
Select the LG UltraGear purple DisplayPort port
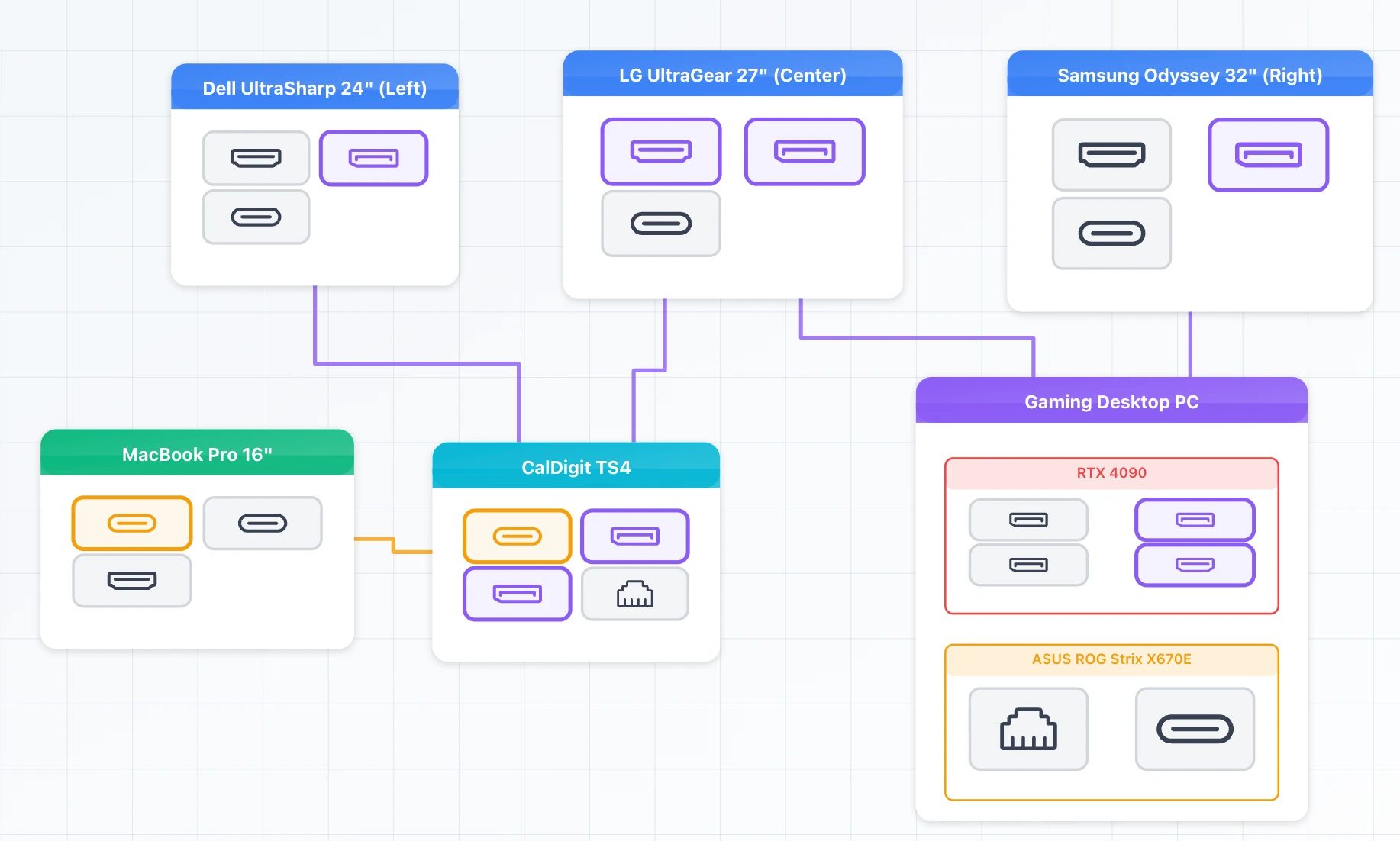(805, 151)
